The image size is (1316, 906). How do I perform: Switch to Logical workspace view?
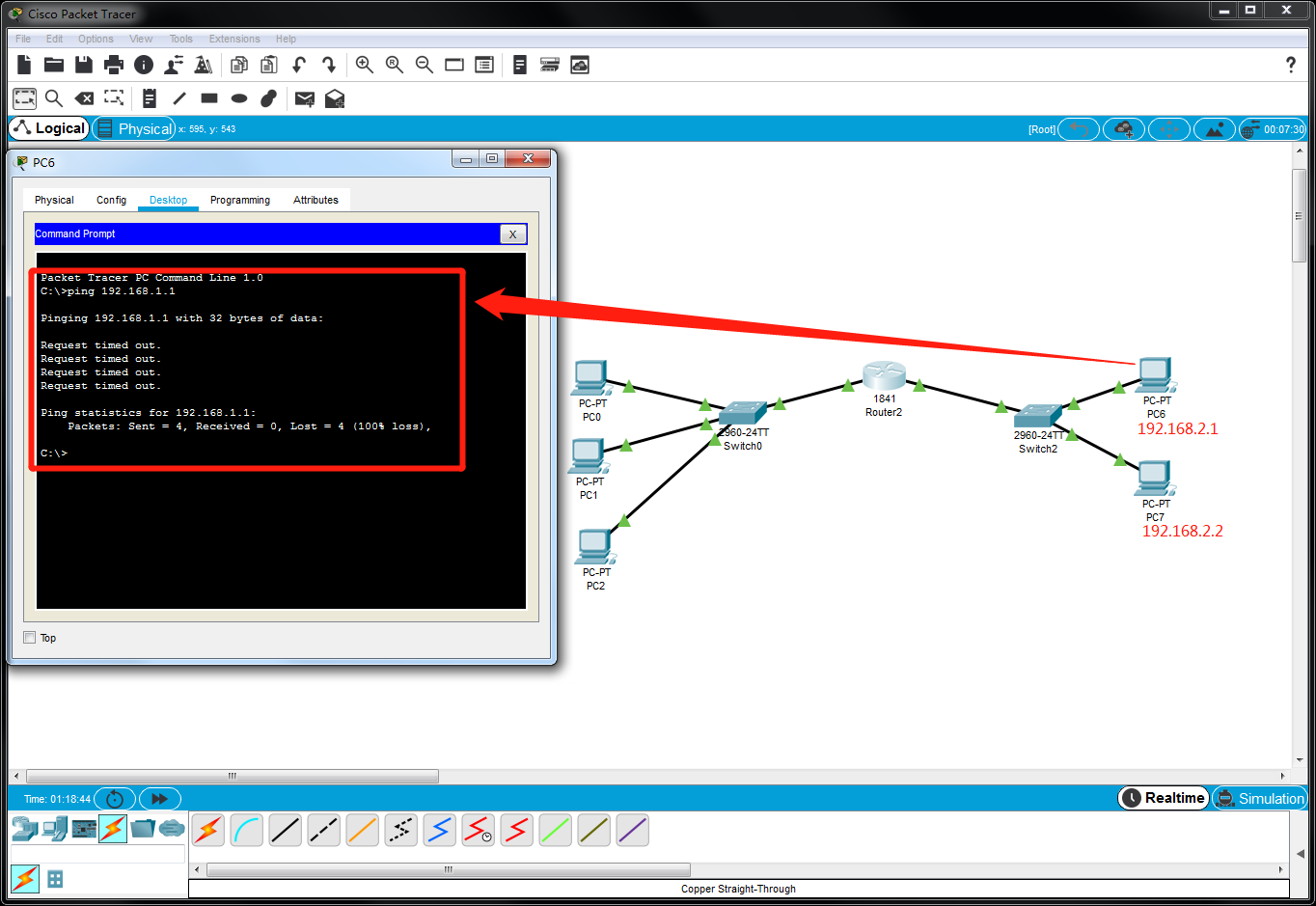click(49, 128)
